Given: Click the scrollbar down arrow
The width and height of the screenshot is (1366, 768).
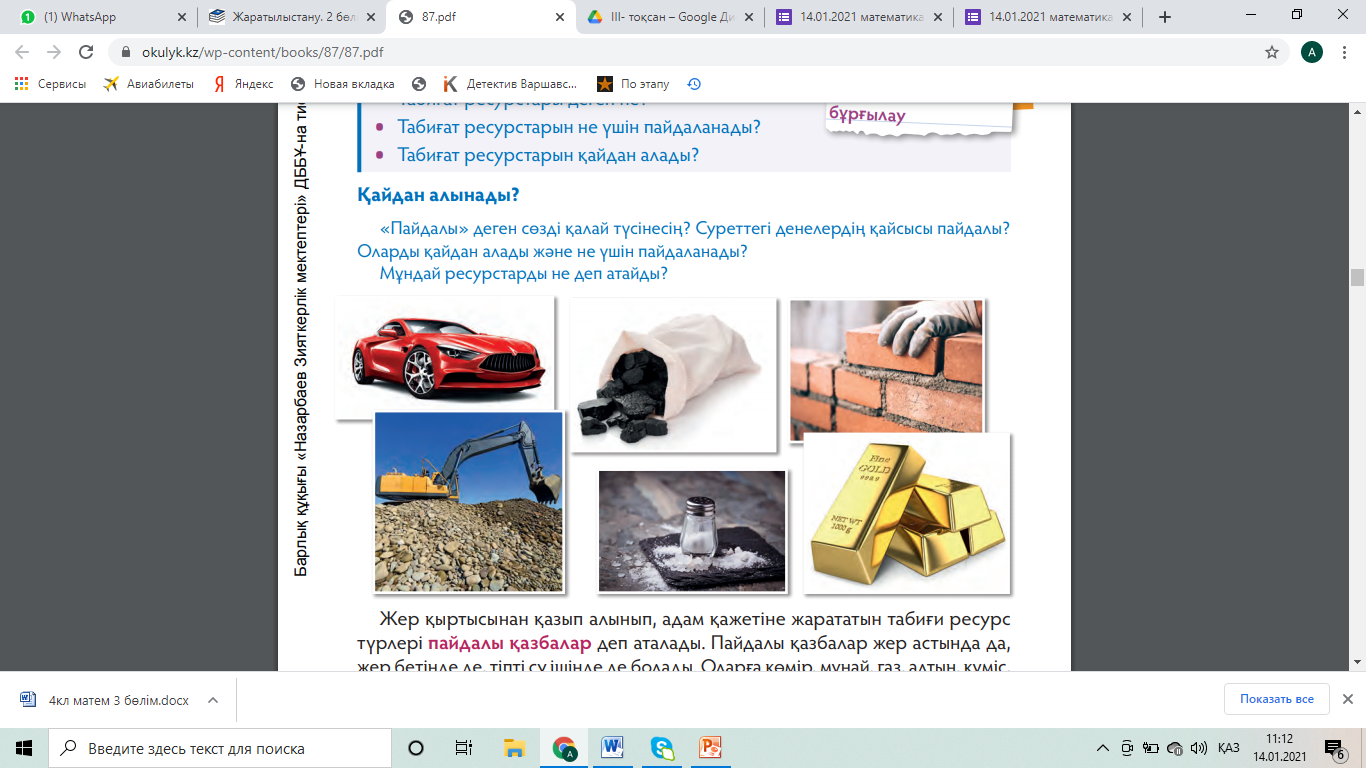Looking at the screenshot, I should click(x=1357, y=663).
